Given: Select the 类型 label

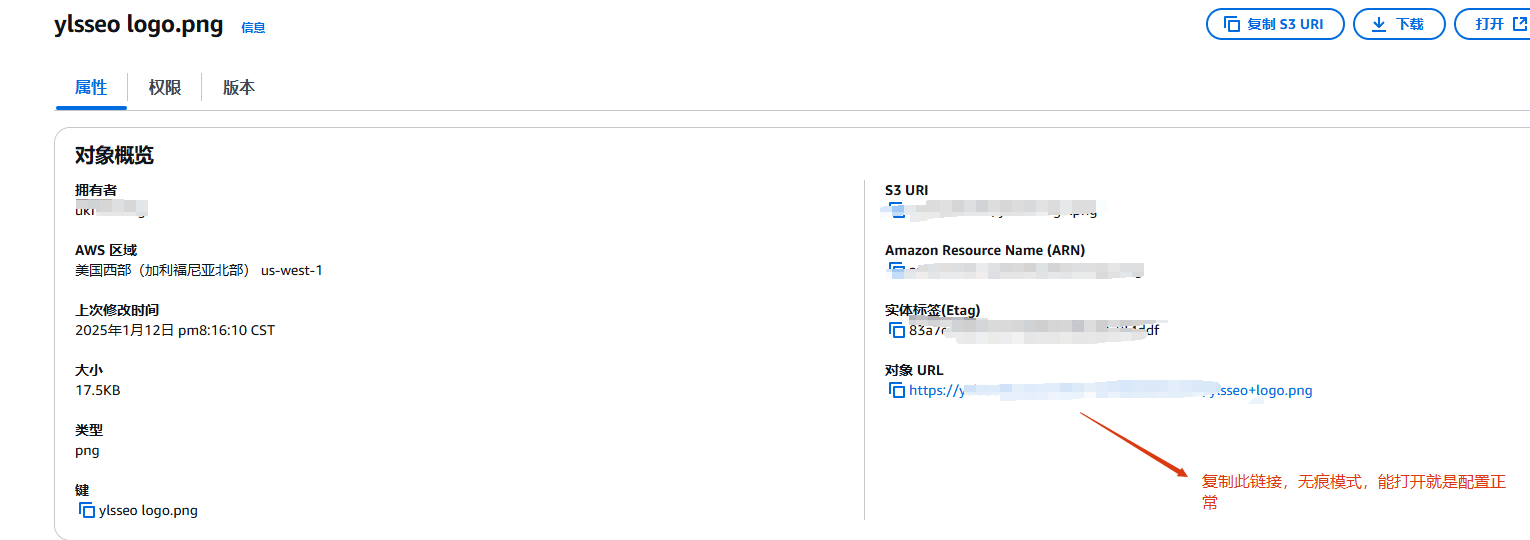Looking at the screenshot, I should pyautogui.click(x=89, y=430).
